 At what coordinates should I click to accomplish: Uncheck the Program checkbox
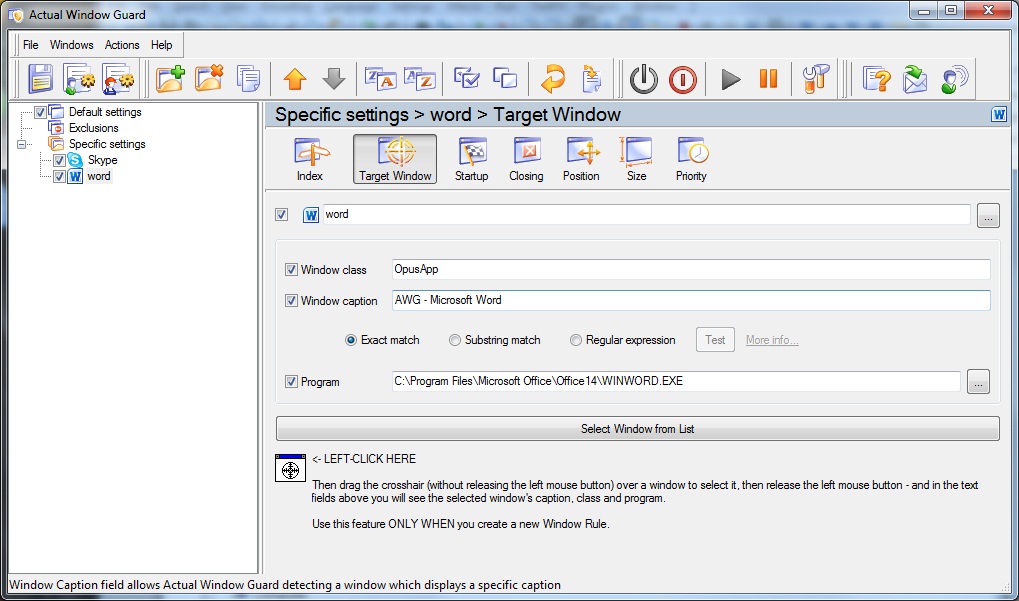291,382
